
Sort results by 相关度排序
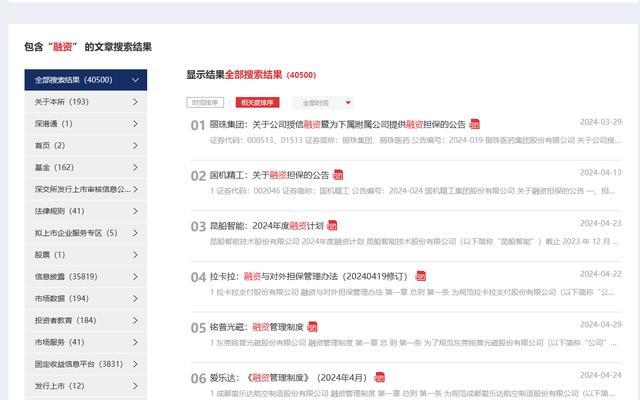258,102
